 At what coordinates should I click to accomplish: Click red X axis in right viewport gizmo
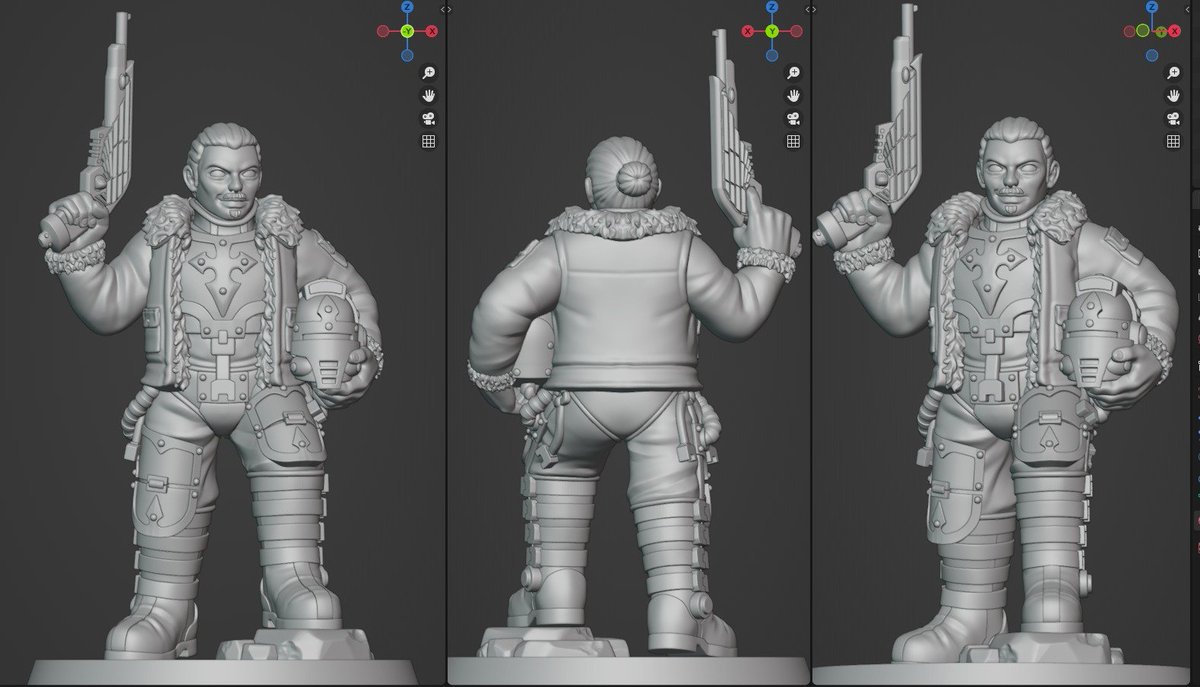coord(1174,31)
